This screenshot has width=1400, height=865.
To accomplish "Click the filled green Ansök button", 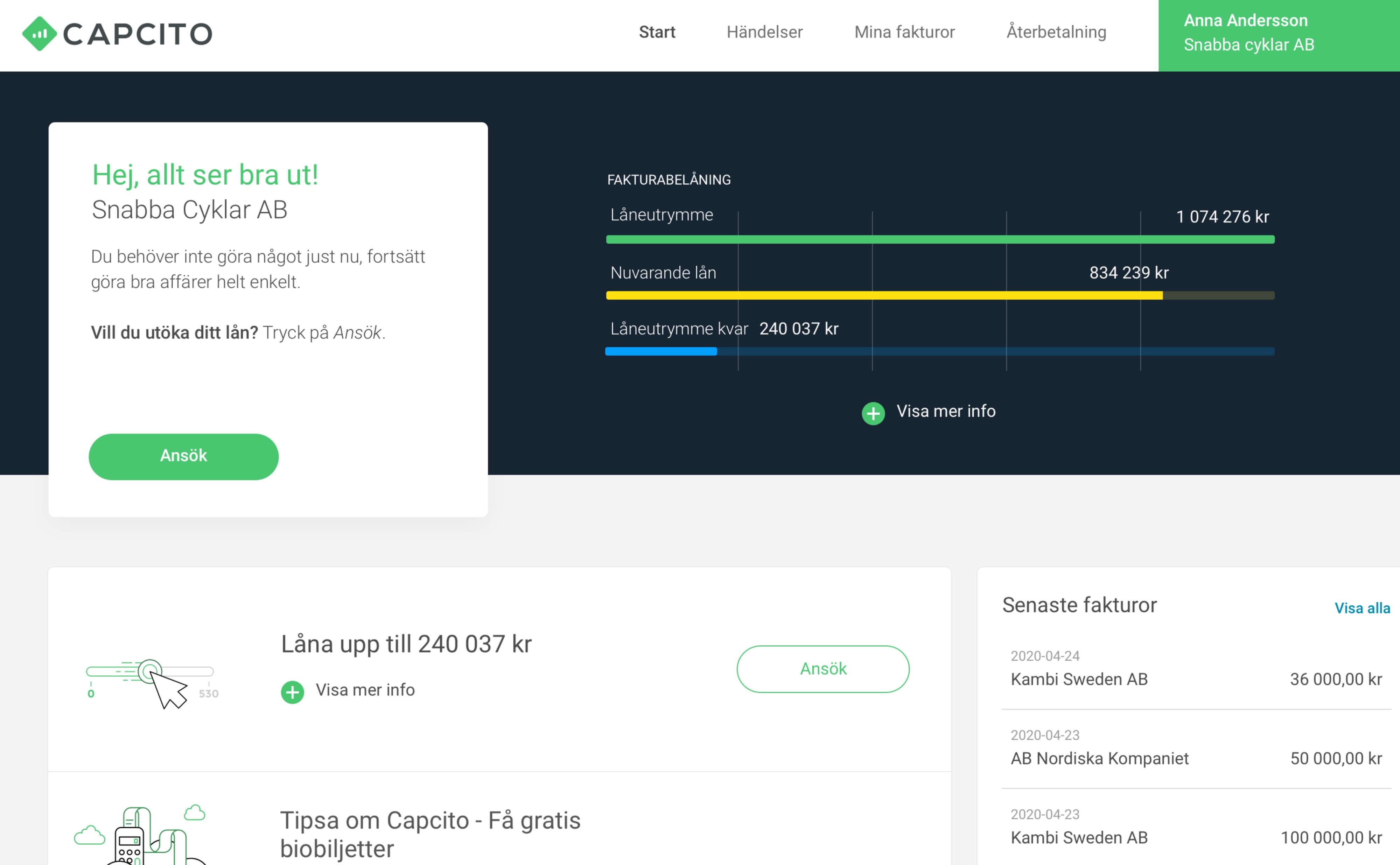I will click(184, 457).
